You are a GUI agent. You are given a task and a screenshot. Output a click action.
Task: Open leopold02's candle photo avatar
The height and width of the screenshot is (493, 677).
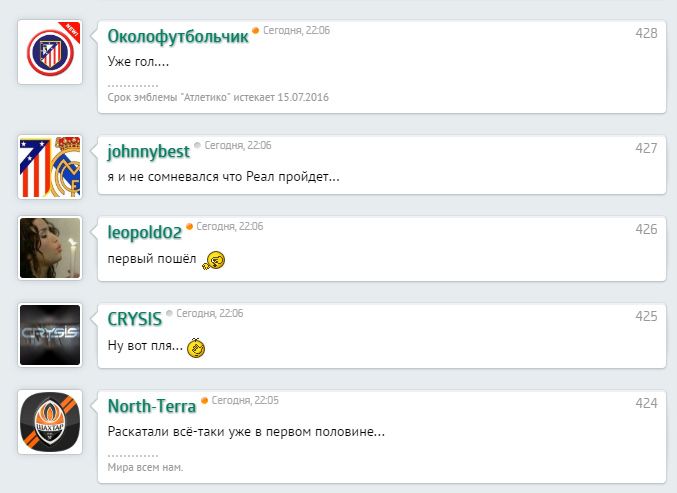(50, 248)
